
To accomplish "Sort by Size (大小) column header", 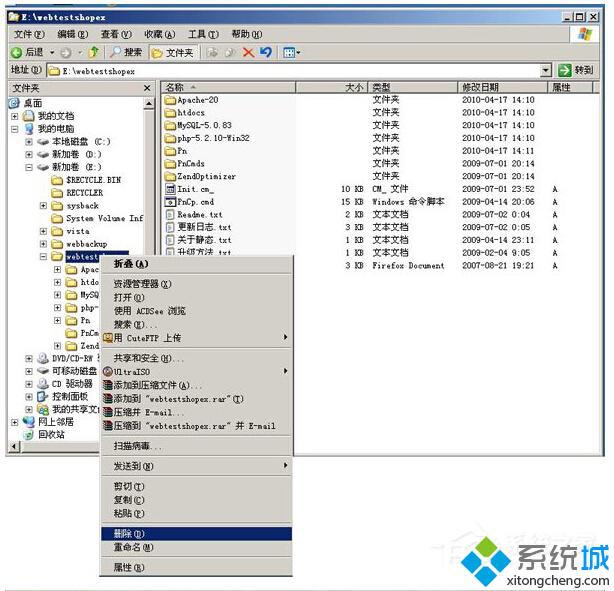I will pos(331,87).
